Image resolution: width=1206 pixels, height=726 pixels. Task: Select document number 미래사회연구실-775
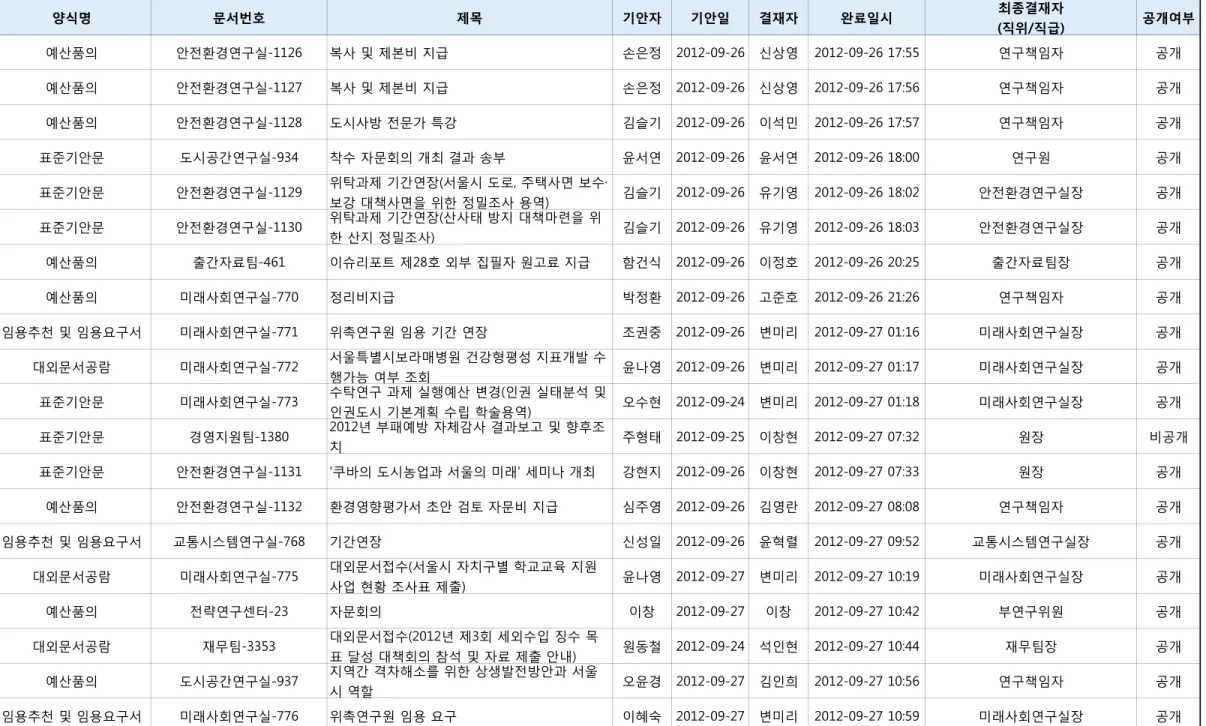tap(239, 577)
